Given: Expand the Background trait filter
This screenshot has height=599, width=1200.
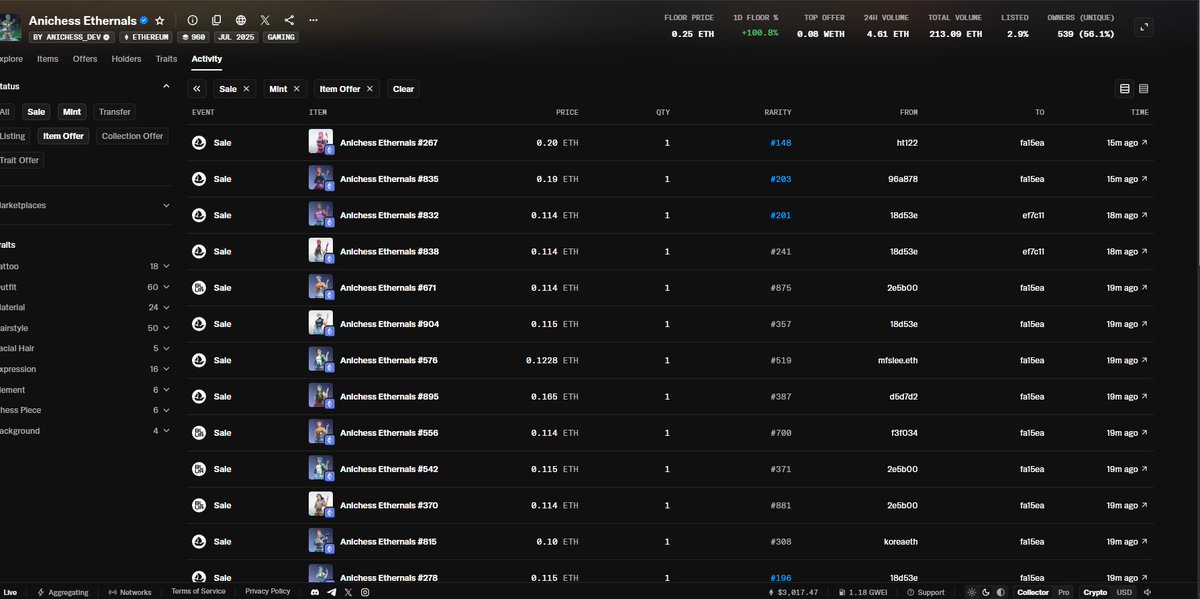Looking at the screenshot, I should (86, 431).
